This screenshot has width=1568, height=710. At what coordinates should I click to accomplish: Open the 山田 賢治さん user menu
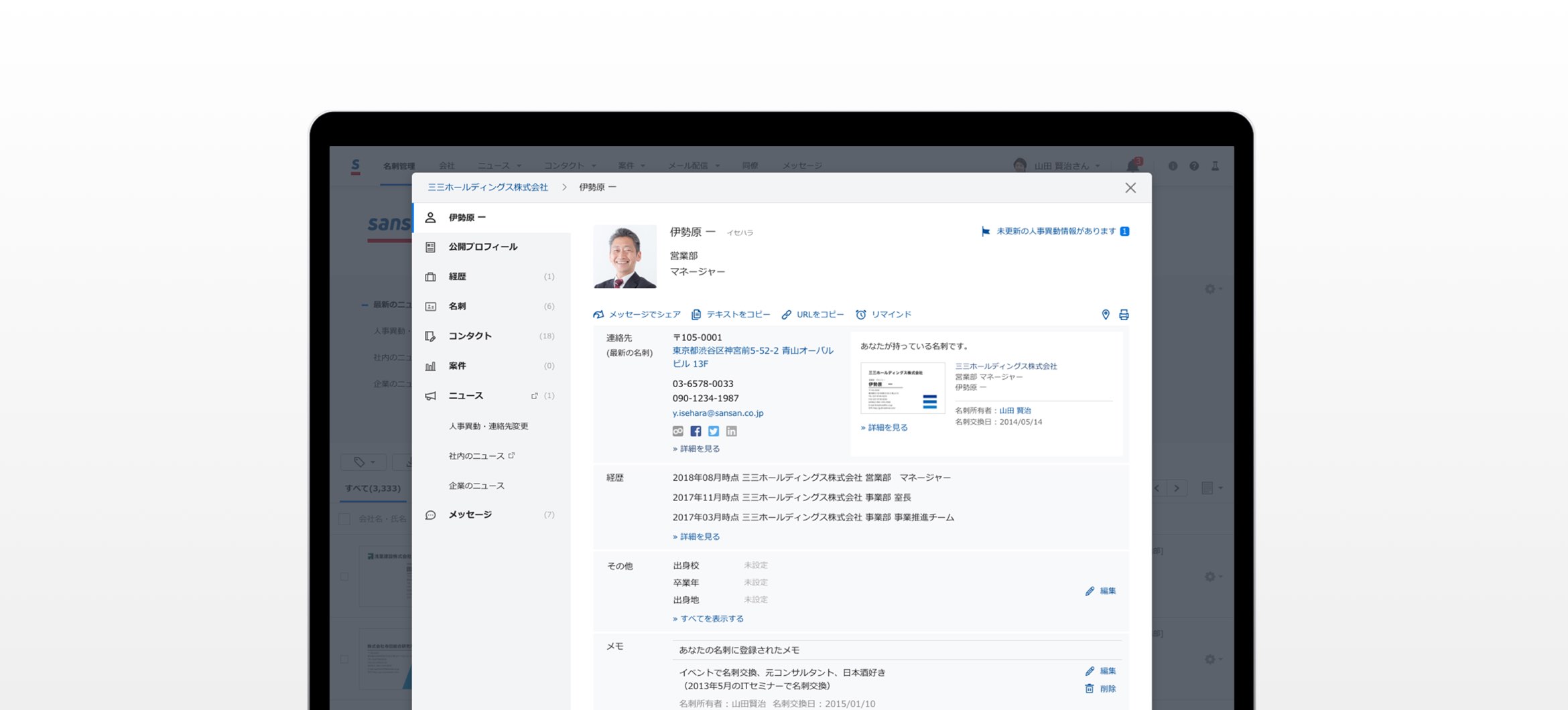click(1057, 166)
